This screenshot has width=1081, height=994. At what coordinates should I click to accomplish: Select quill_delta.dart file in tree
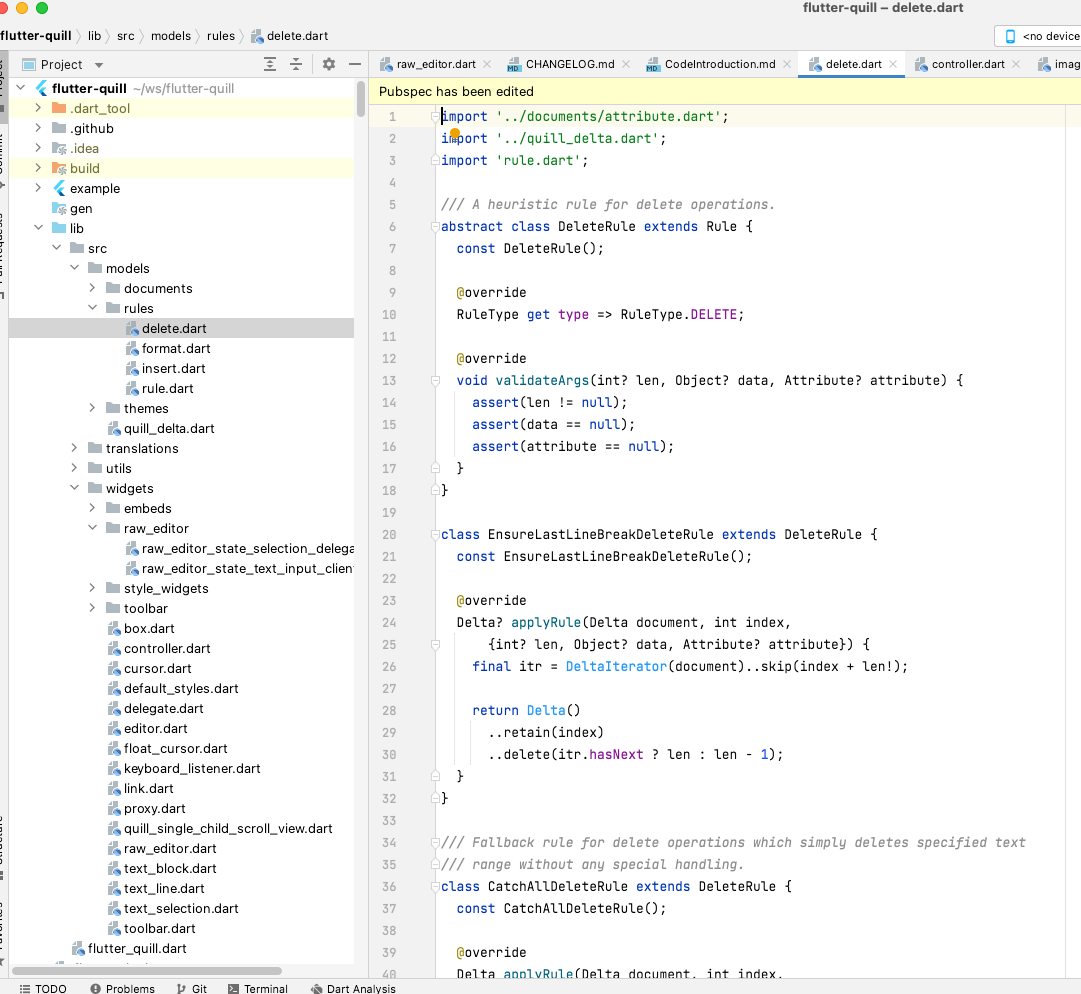(169, 428)
